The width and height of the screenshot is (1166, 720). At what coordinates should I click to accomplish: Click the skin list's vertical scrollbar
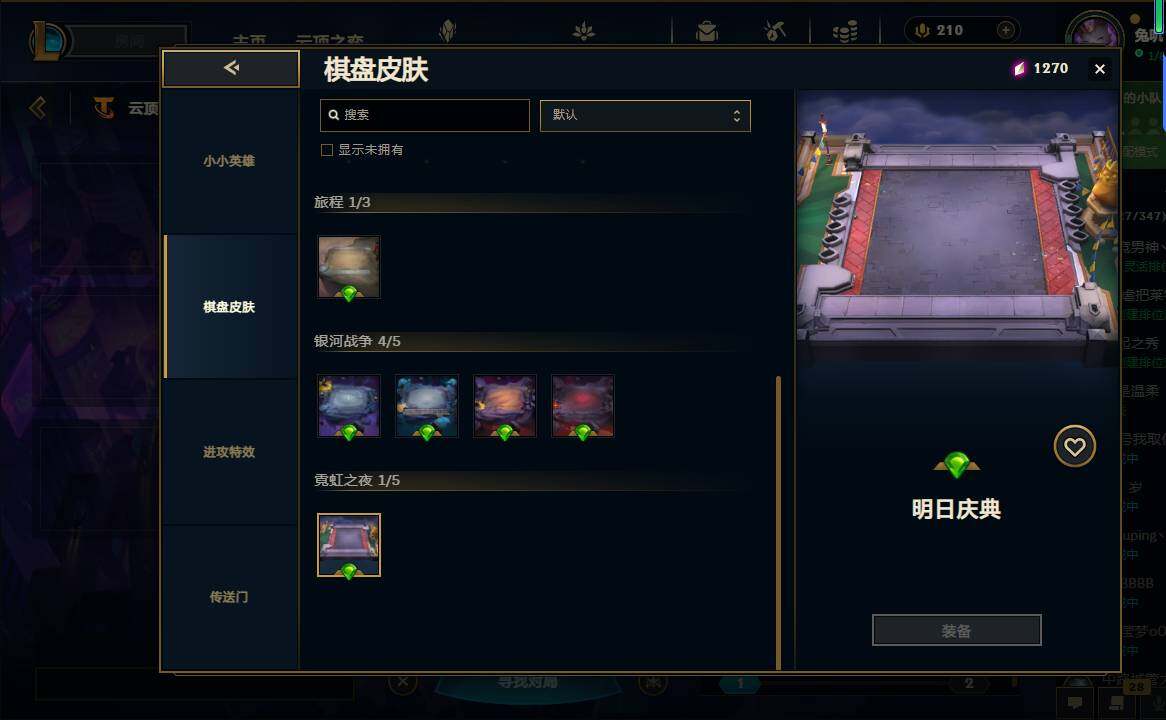[779, 522]
